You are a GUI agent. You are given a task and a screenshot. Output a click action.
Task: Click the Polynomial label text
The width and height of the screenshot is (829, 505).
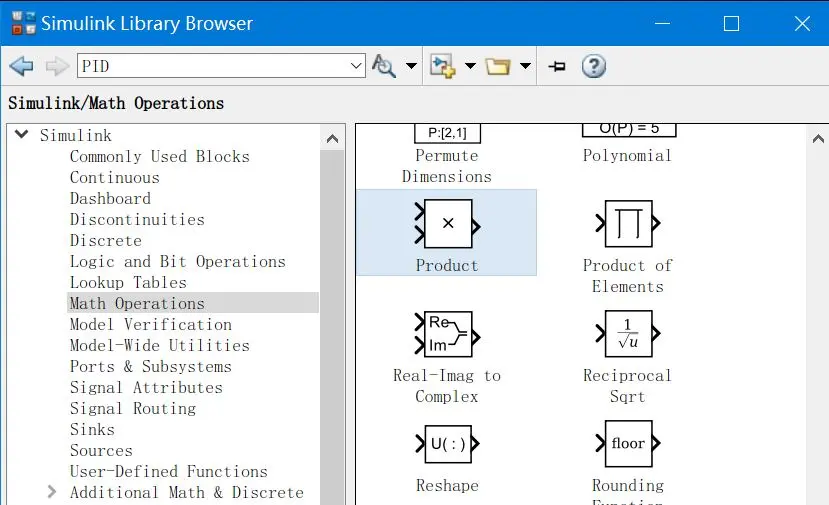[x=627, y=155]
